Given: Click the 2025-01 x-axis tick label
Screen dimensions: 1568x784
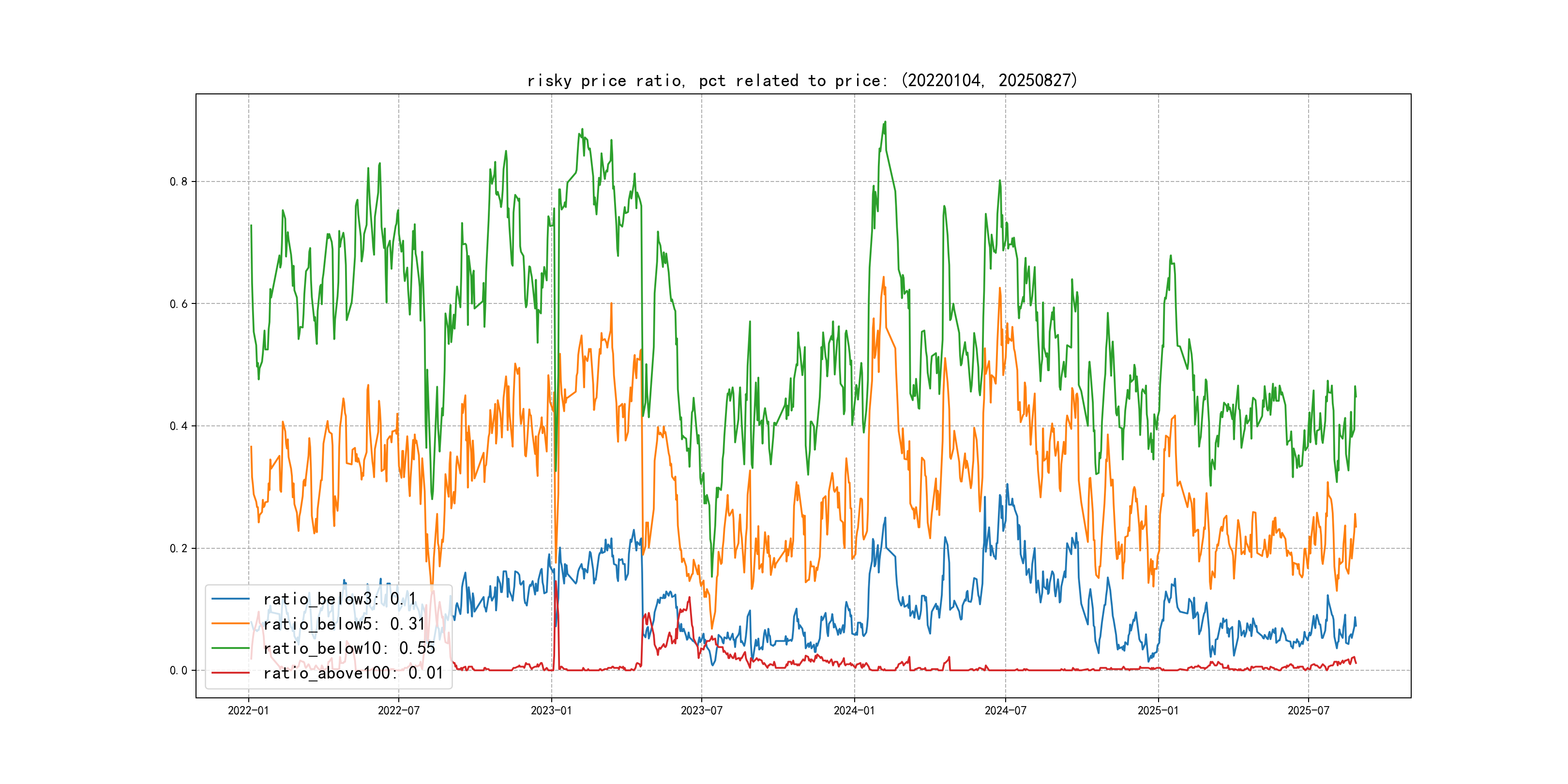Looking at the screenshot, I should point(1158,710).
